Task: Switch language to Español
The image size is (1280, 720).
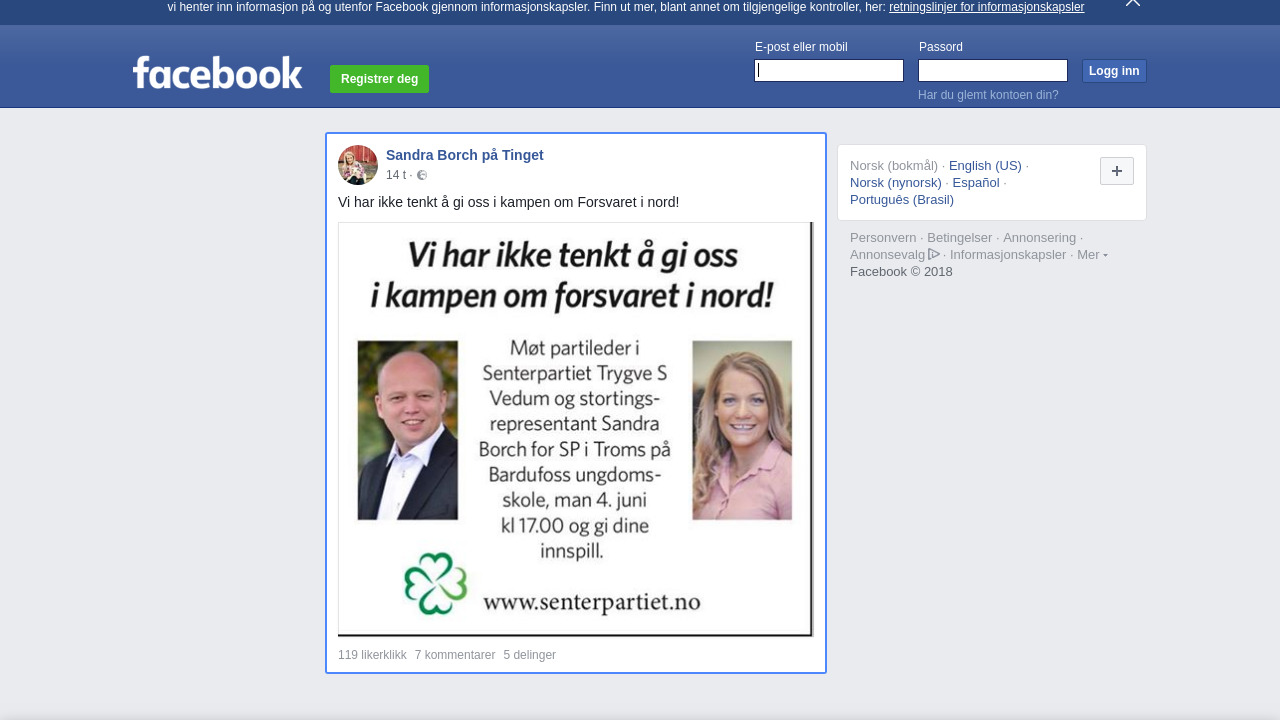Action: point(976,183)
